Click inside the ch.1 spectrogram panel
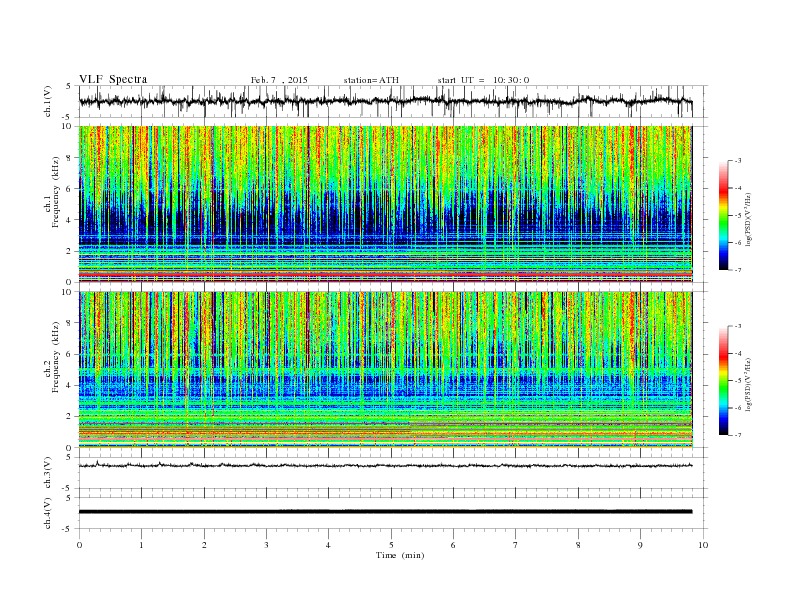Viewport: 792px width, 612px height. 385,204
